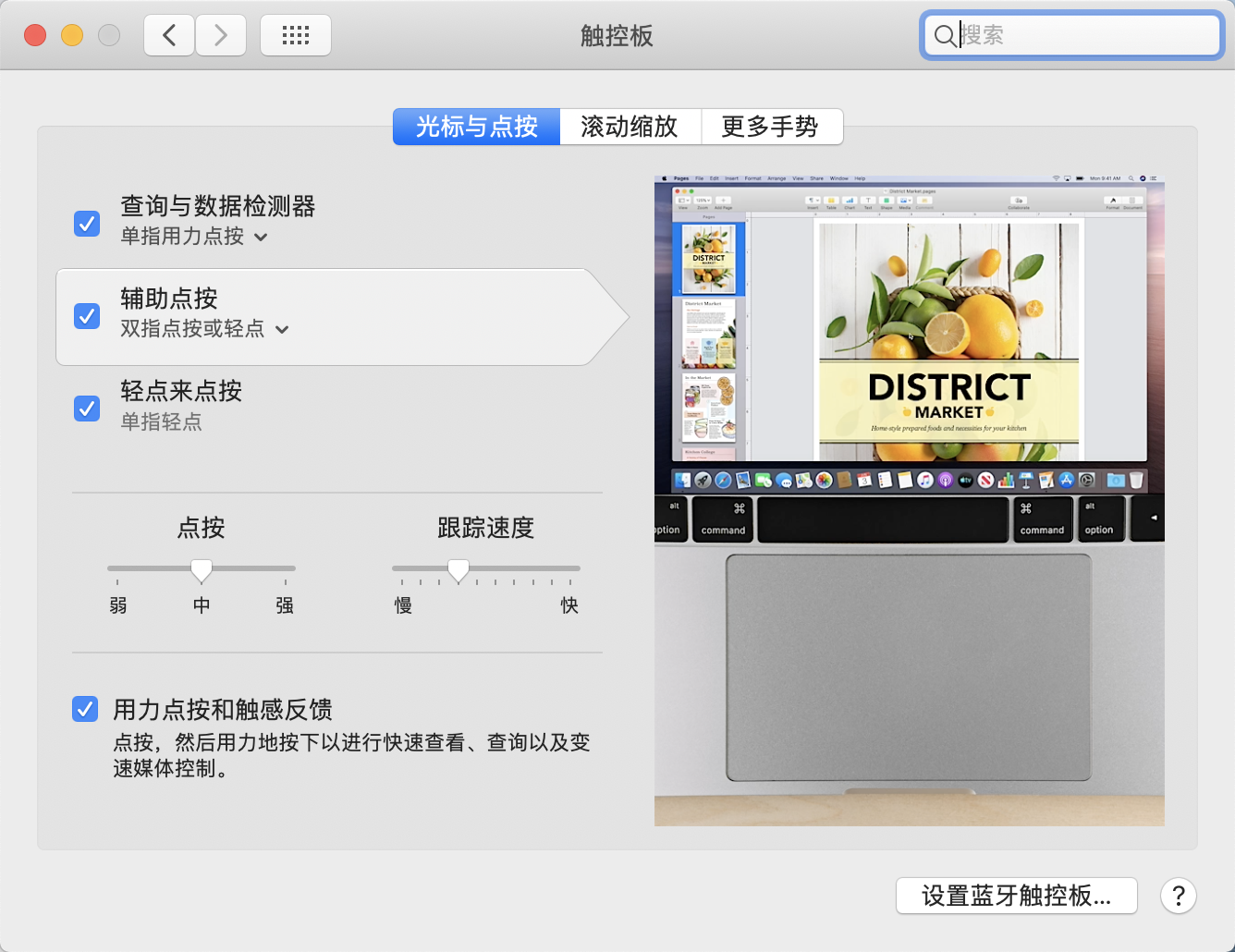Switch to 光标与点按 tab

point(477,127)
